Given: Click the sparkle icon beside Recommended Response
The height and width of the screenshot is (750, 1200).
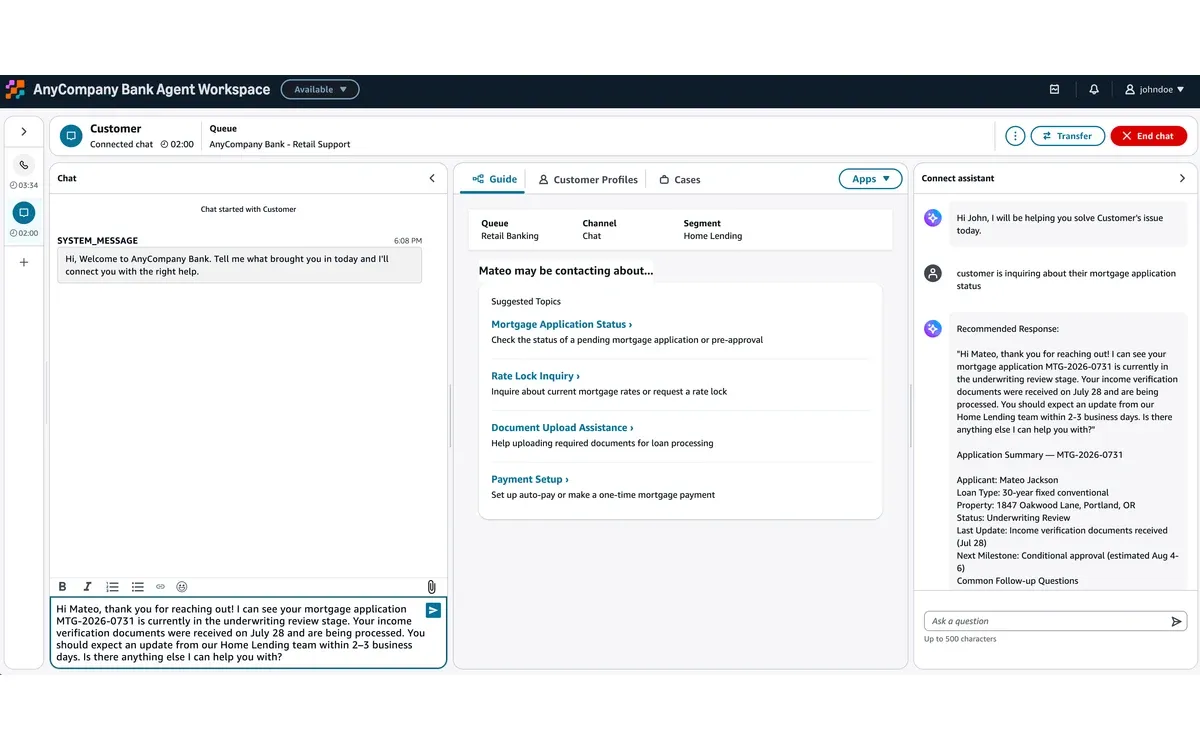Looking at the screenshot, I should [932, 328].
